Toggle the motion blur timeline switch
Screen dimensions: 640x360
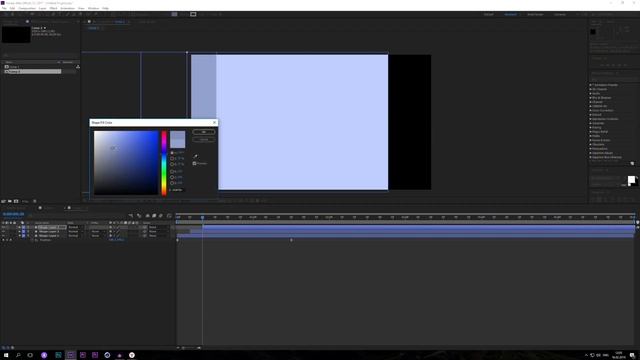point(161,216)
